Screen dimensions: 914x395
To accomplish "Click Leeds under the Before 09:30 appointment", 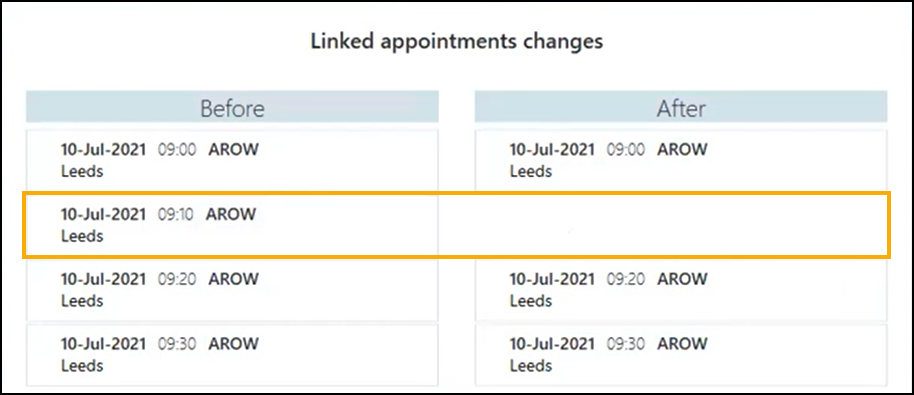I will pyautogui.click(x=82, y=365).
